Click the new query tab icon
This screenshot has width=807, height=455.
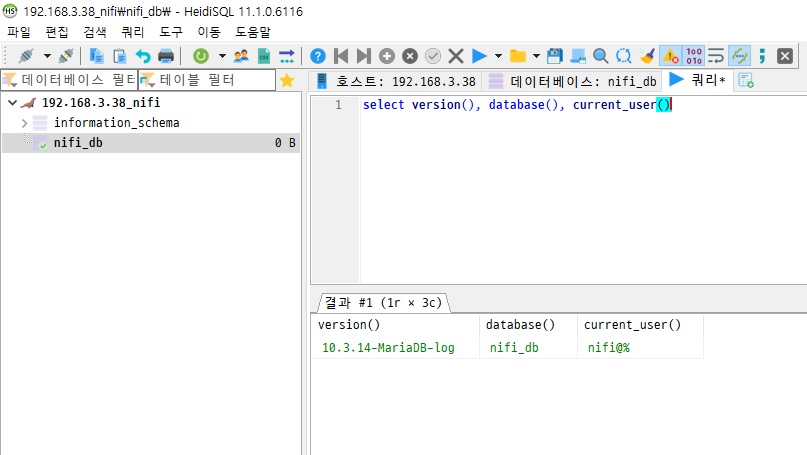[745, 80]
